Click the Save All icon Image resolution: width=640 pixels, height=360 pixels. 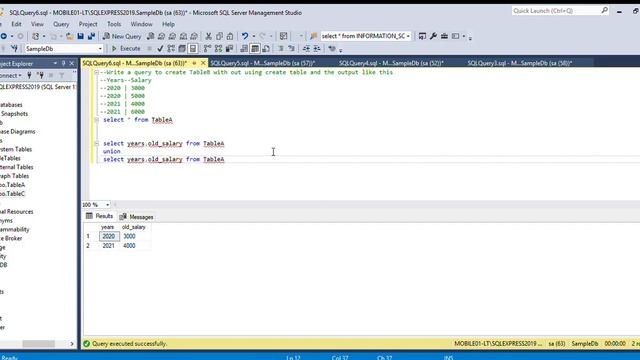[91, 36]
